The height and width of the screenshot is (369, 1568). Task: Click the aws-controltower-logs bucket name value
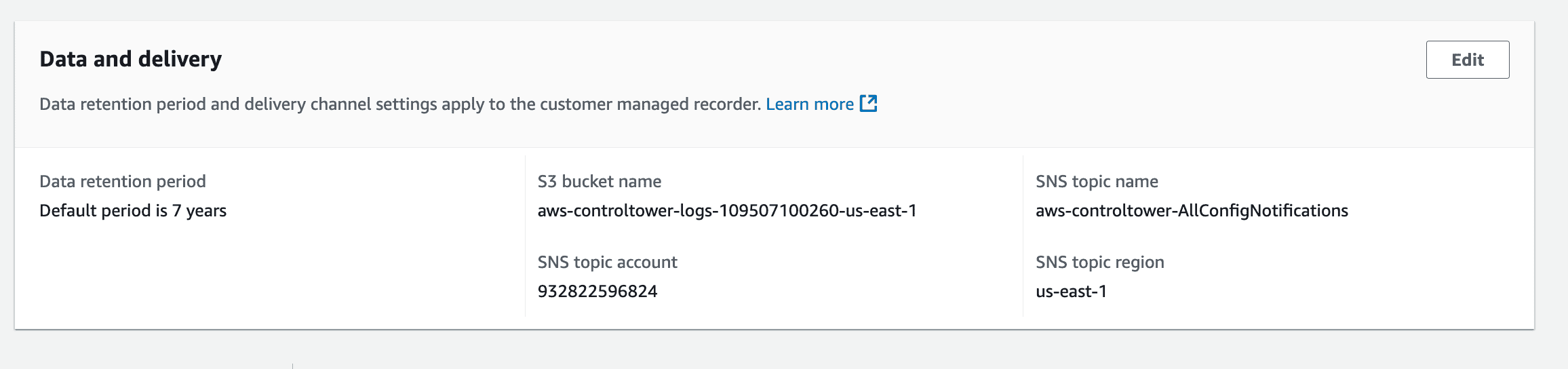pyautogui.click(x=726, y=210)
